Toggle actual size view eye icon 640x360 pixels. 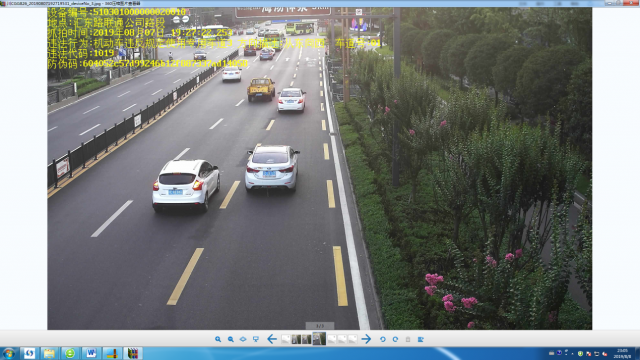click(243, 339)
